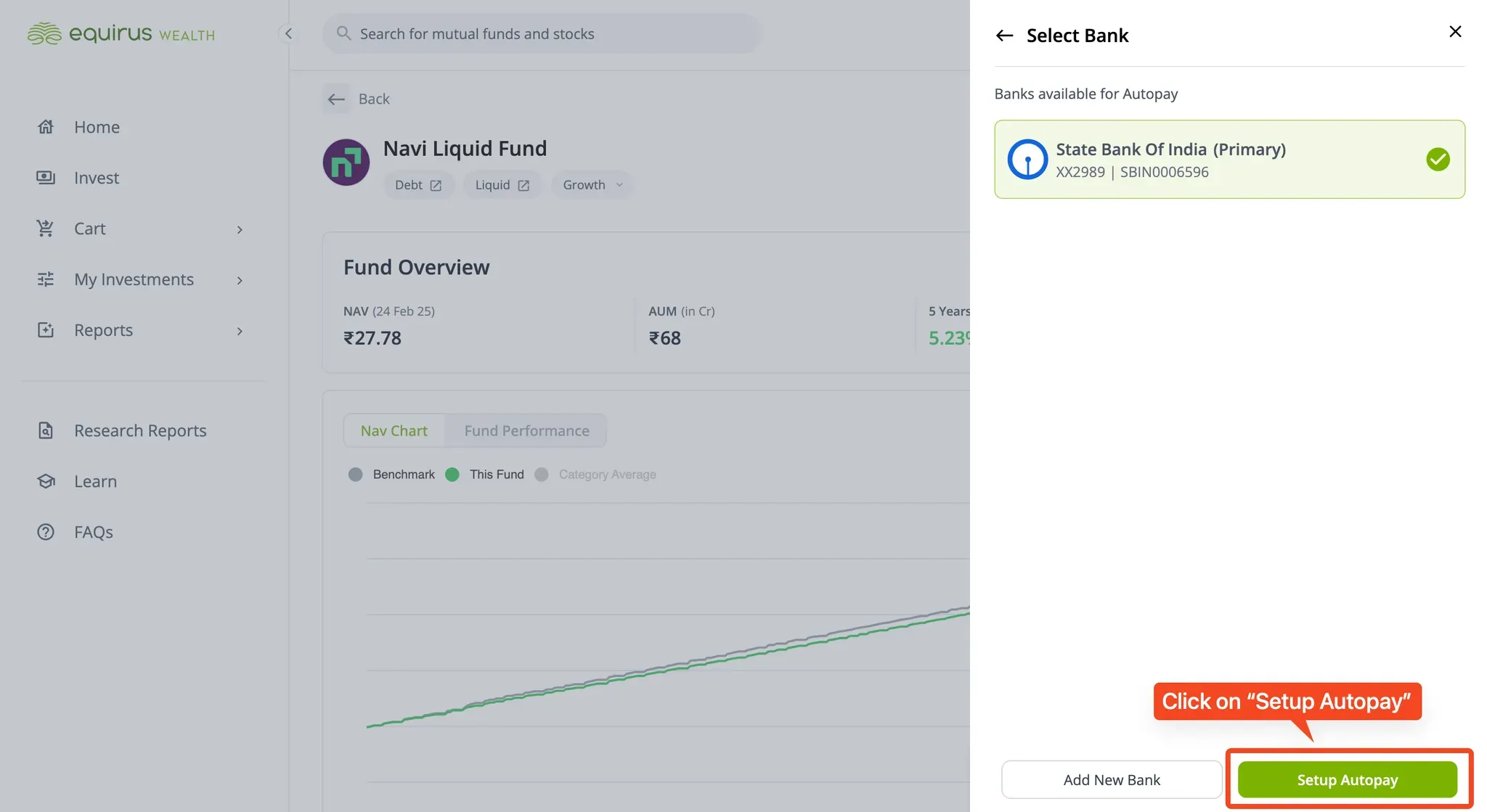Viewport: 1487px width, 812px height.
Task: Click the NAV value ₹27.78
Action: 372,338
